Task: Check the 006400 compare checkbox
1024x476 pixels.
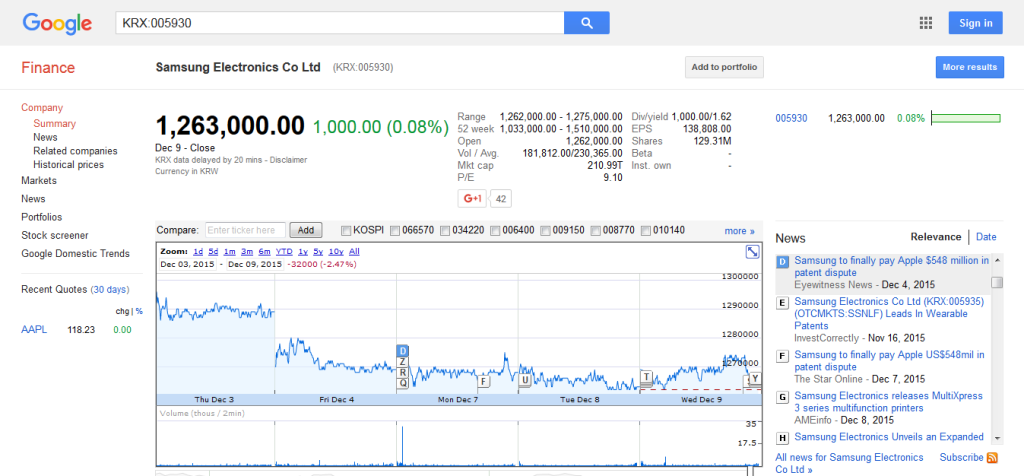Action: coord(495,230)
